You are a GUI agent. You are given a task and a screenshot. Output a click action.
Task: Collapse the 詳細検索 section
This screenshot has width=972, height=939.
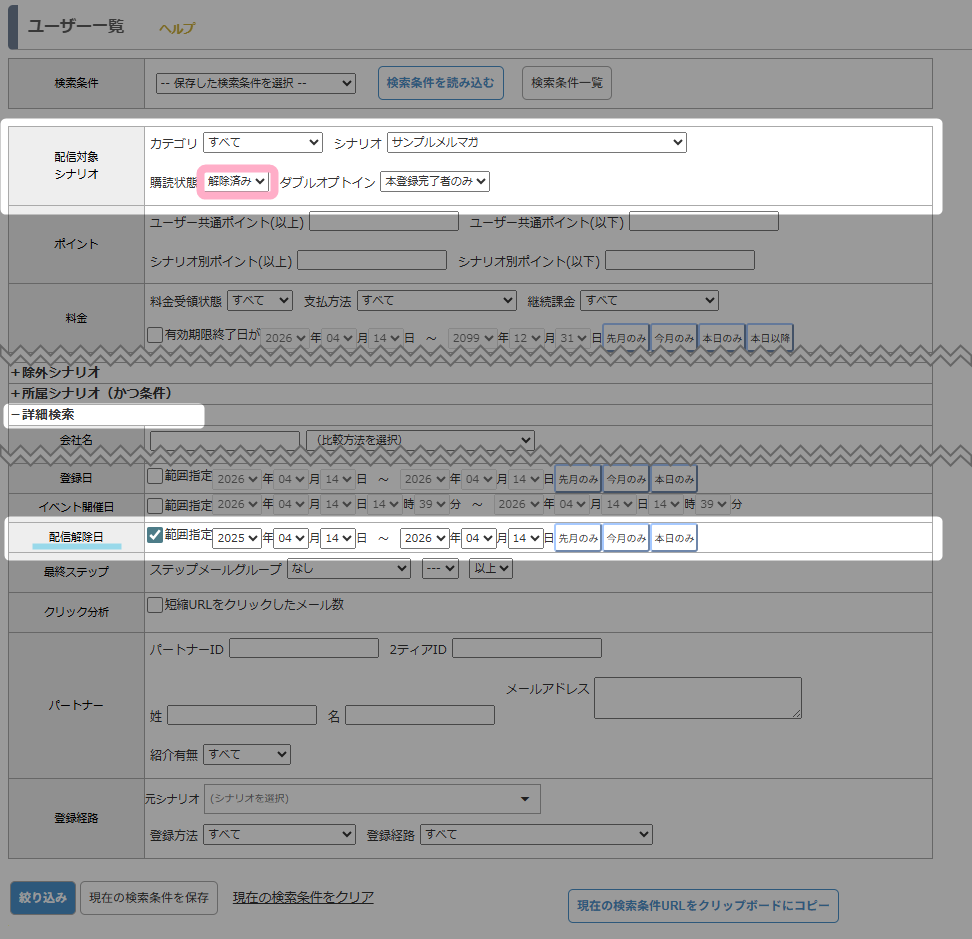42,414
